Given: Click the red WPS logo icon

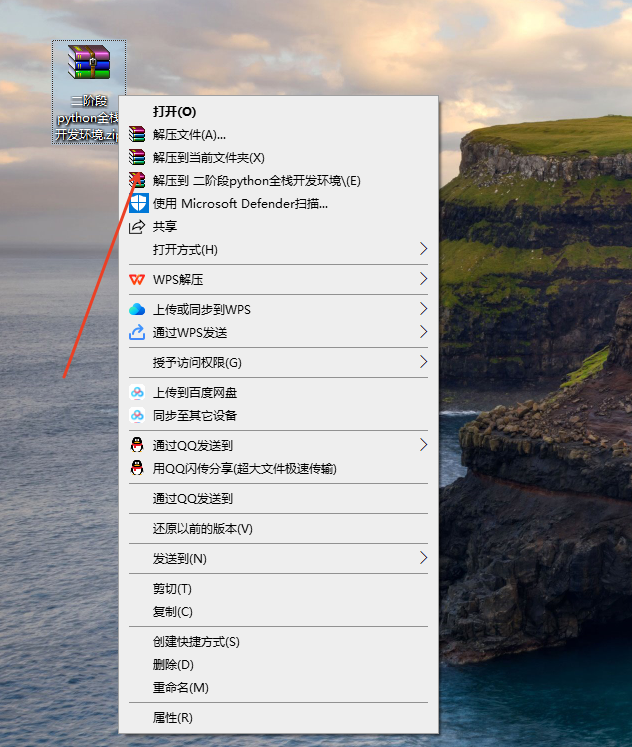Looking at the screenshot, I should (137, 280).
